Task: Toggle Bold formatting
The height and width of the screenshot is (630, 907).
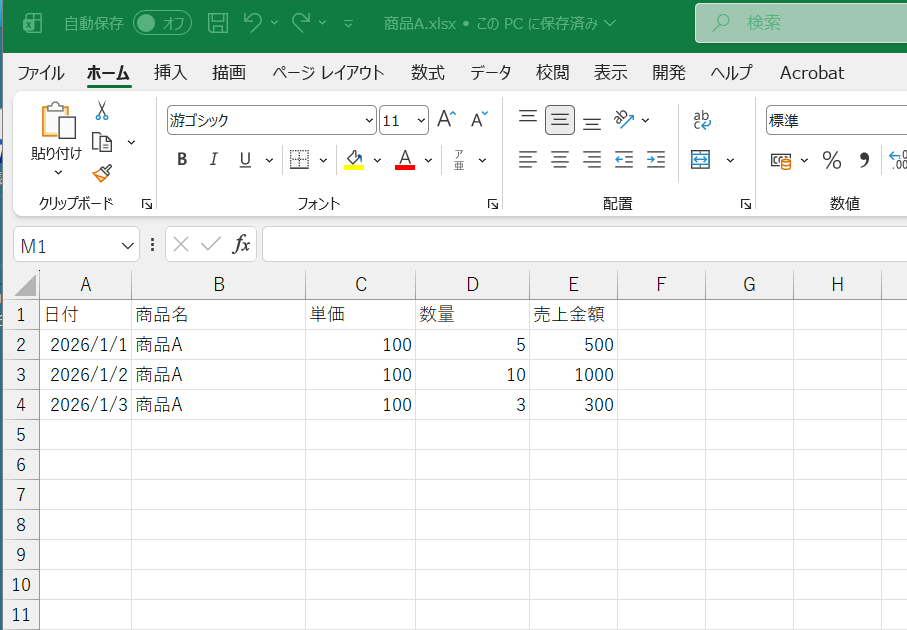Action: point(182,159)
